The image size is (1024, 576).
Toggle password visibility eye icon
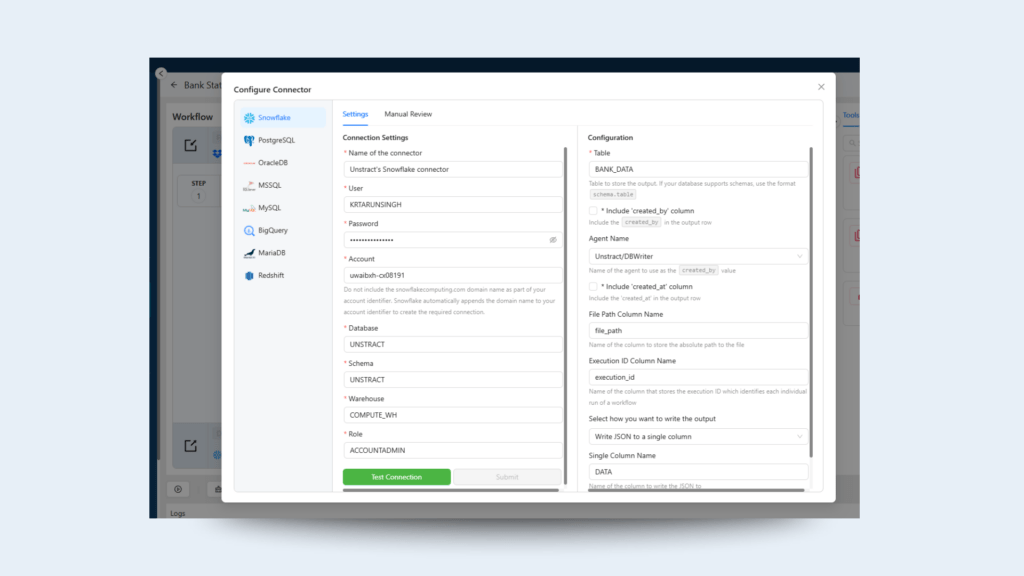click(553, 240)
